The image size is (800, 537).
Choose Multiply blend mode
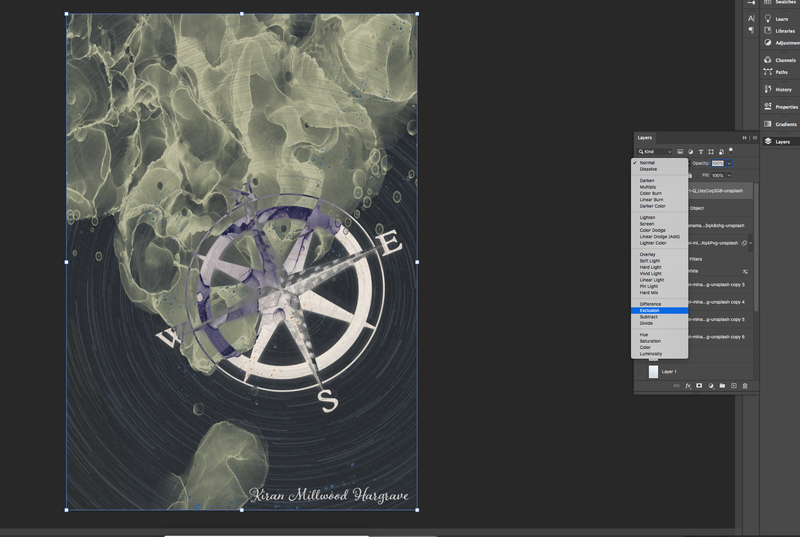[659, 187]
